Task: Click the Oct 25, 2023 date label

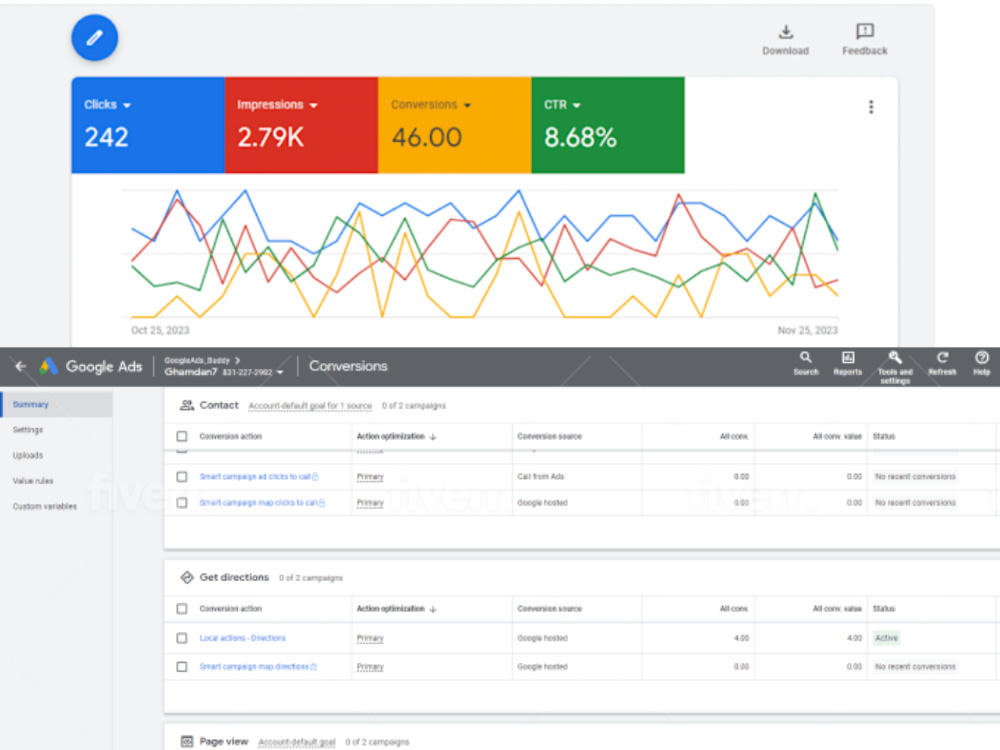Action: tap(160, 330)
